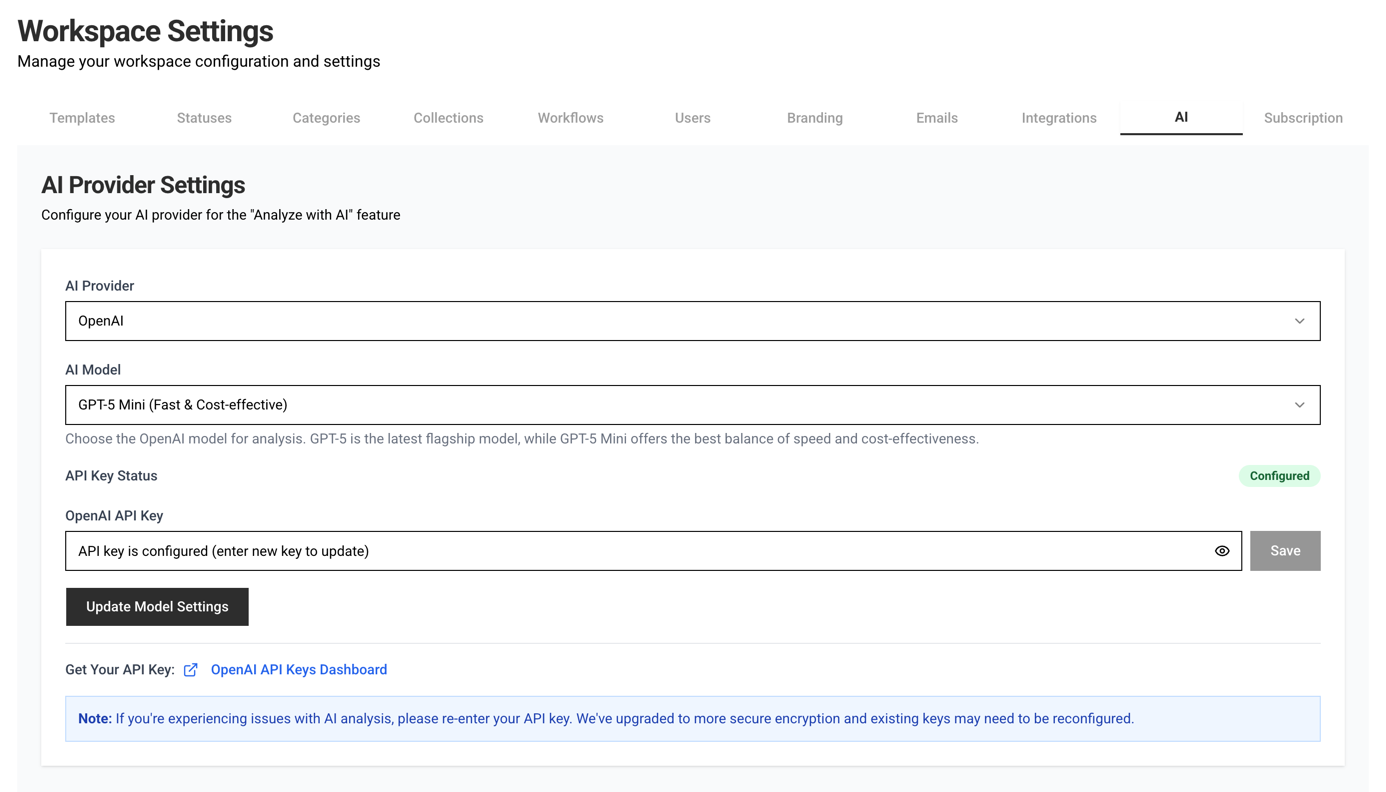Image resolution: width=1386 pixels, height=792 pixels.
Task: Click the Configured status badge
Action: click(1280, 476)
